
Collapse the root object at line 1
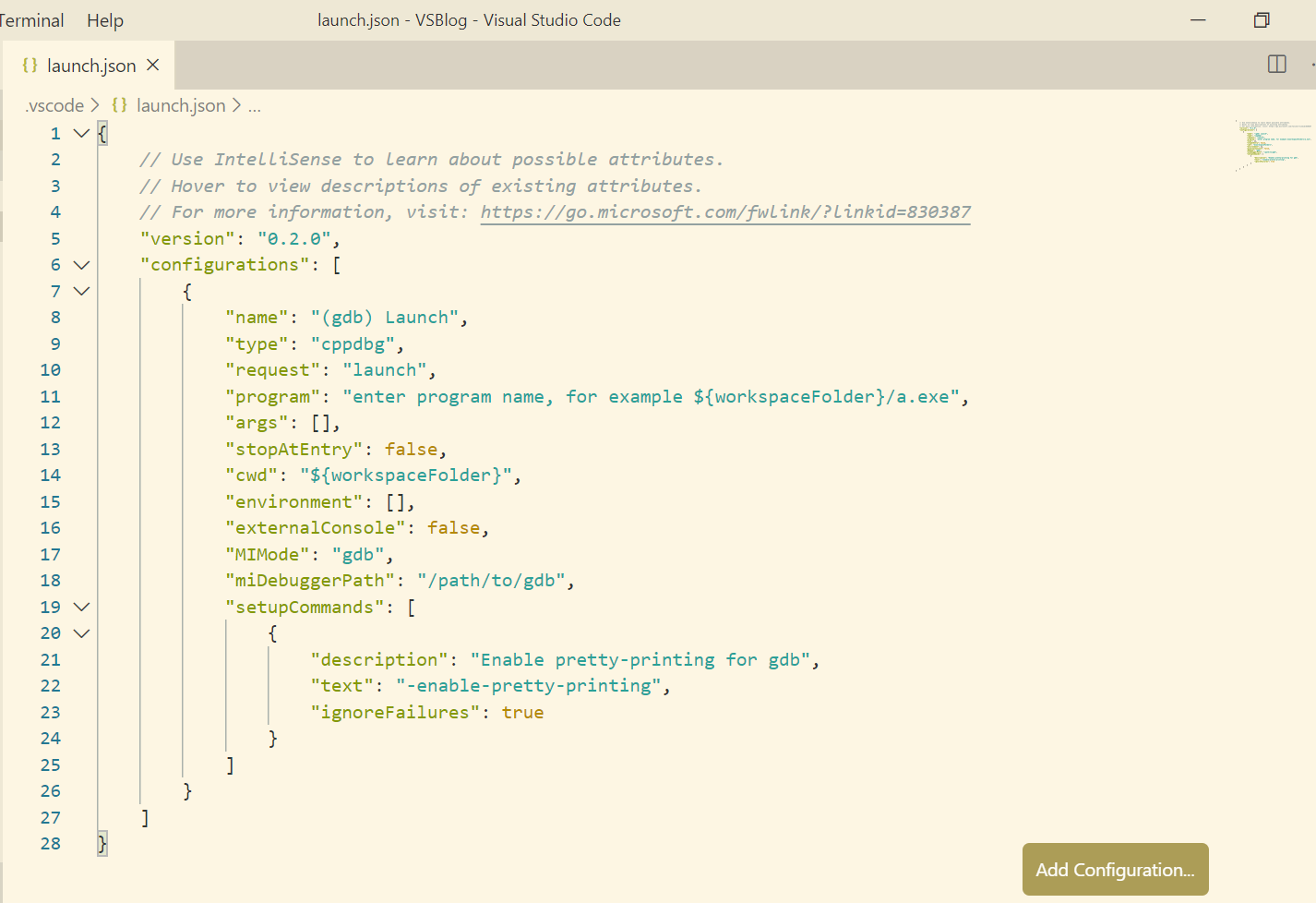[81, 133]
